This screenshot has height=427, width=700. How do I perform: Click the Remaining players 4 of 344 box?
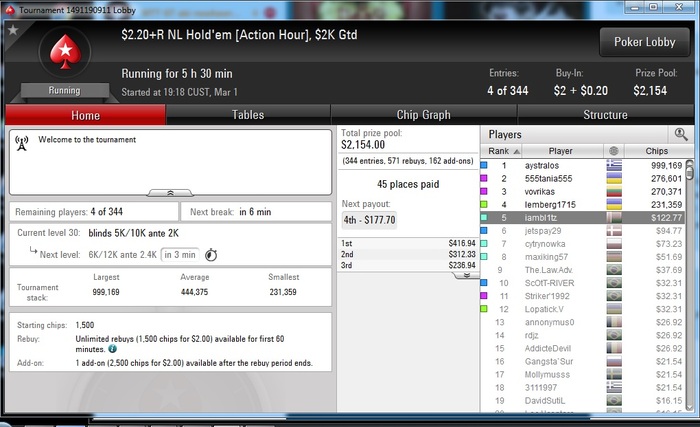[x=94, y=212]
